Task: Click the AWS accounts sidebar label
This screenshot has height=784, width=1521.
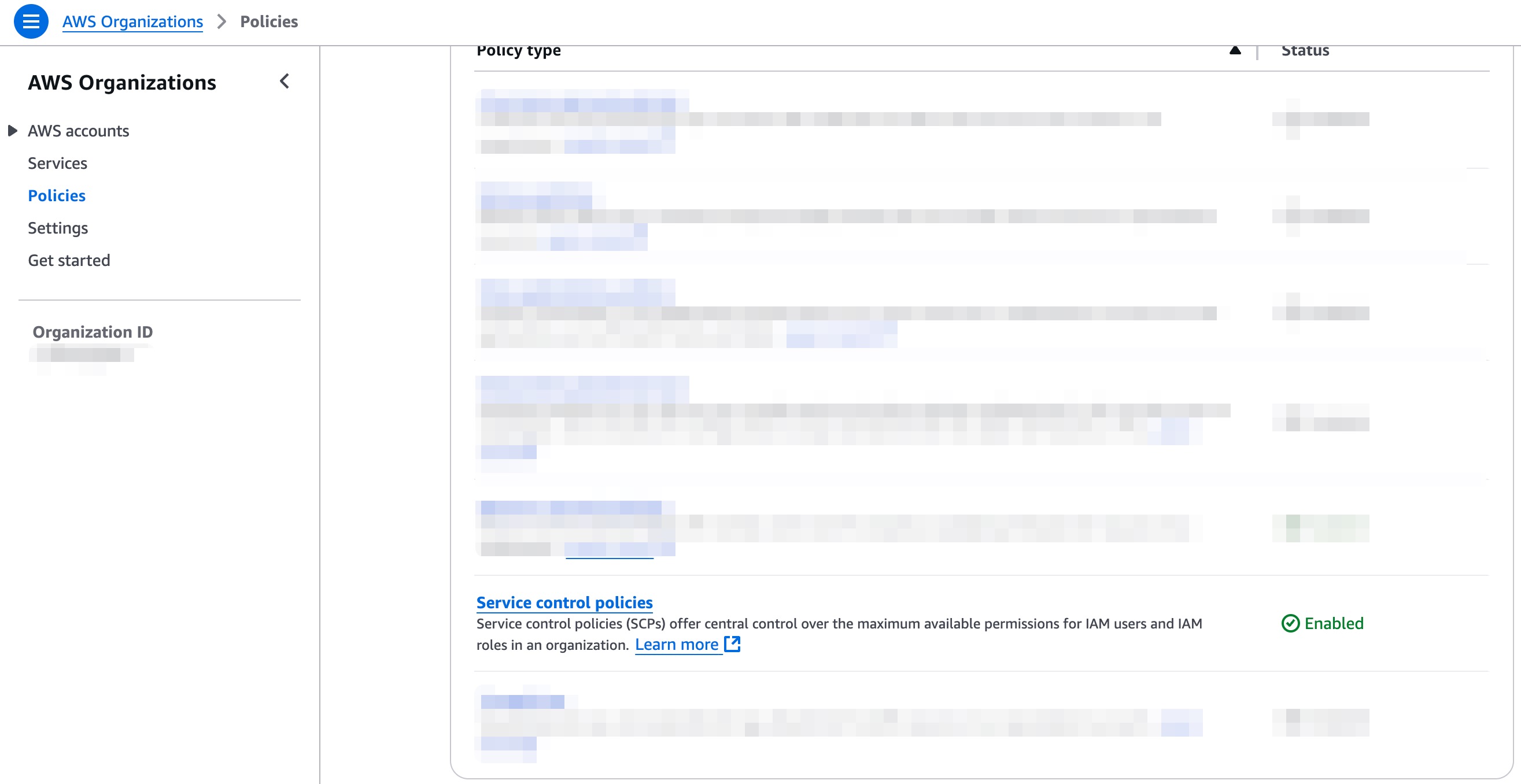Action: click(79, 131)
